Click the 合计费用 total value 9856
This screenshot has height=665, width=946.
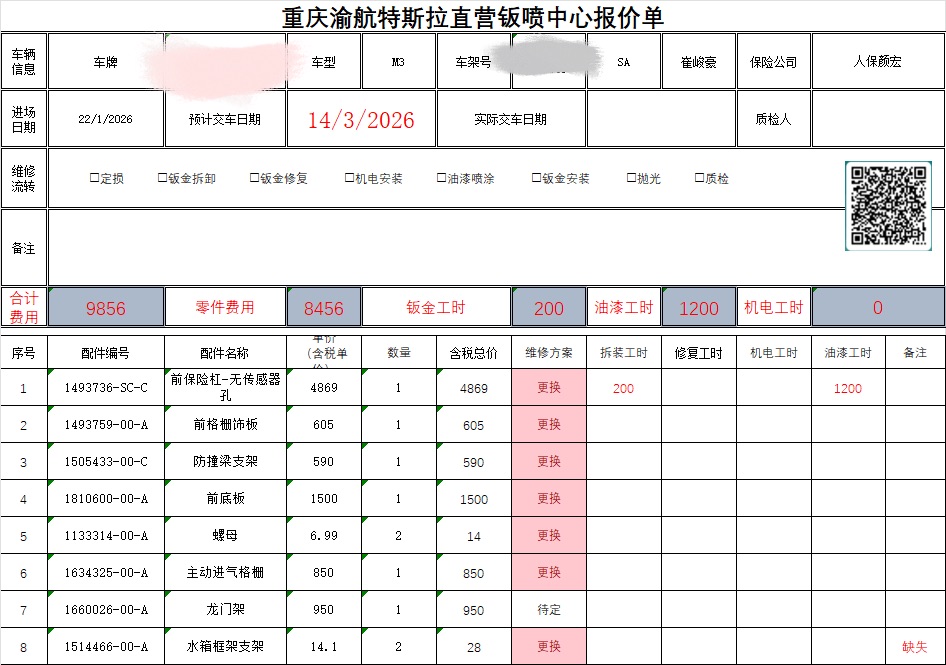tap(106, 308)
